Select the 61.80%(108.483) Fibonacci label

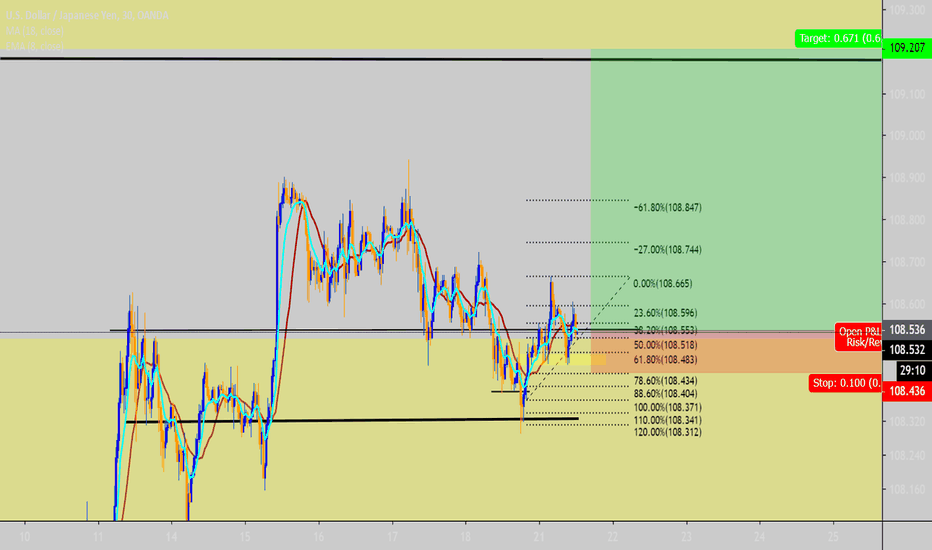click(665, 360)
